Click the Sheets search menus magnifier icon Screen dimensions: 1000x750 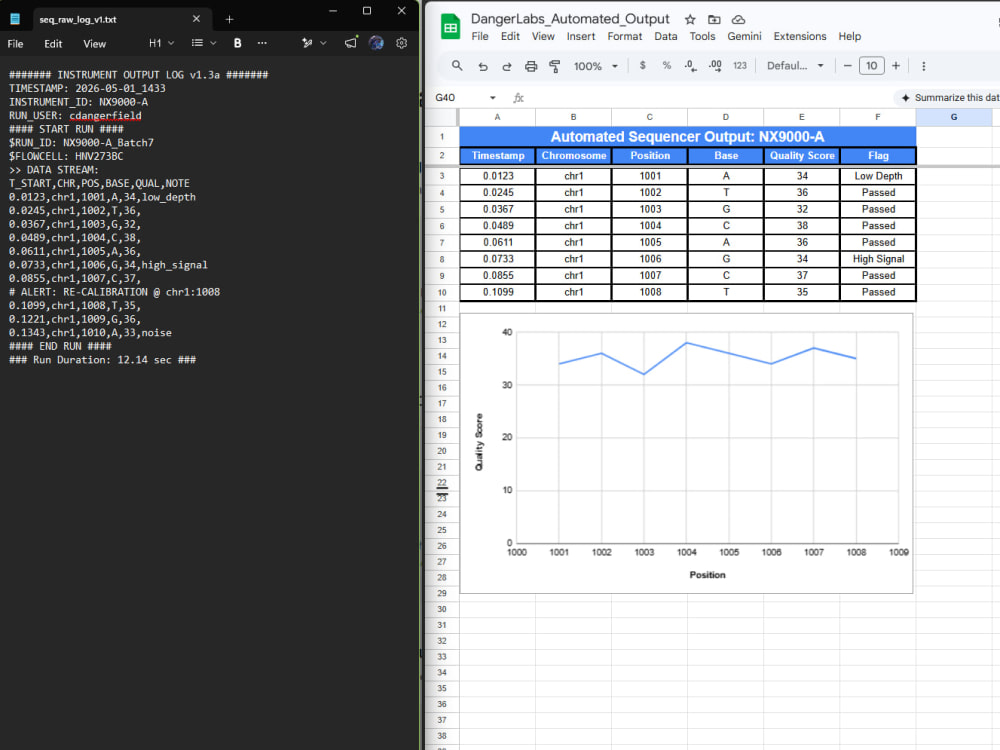[x=457, y=66]
